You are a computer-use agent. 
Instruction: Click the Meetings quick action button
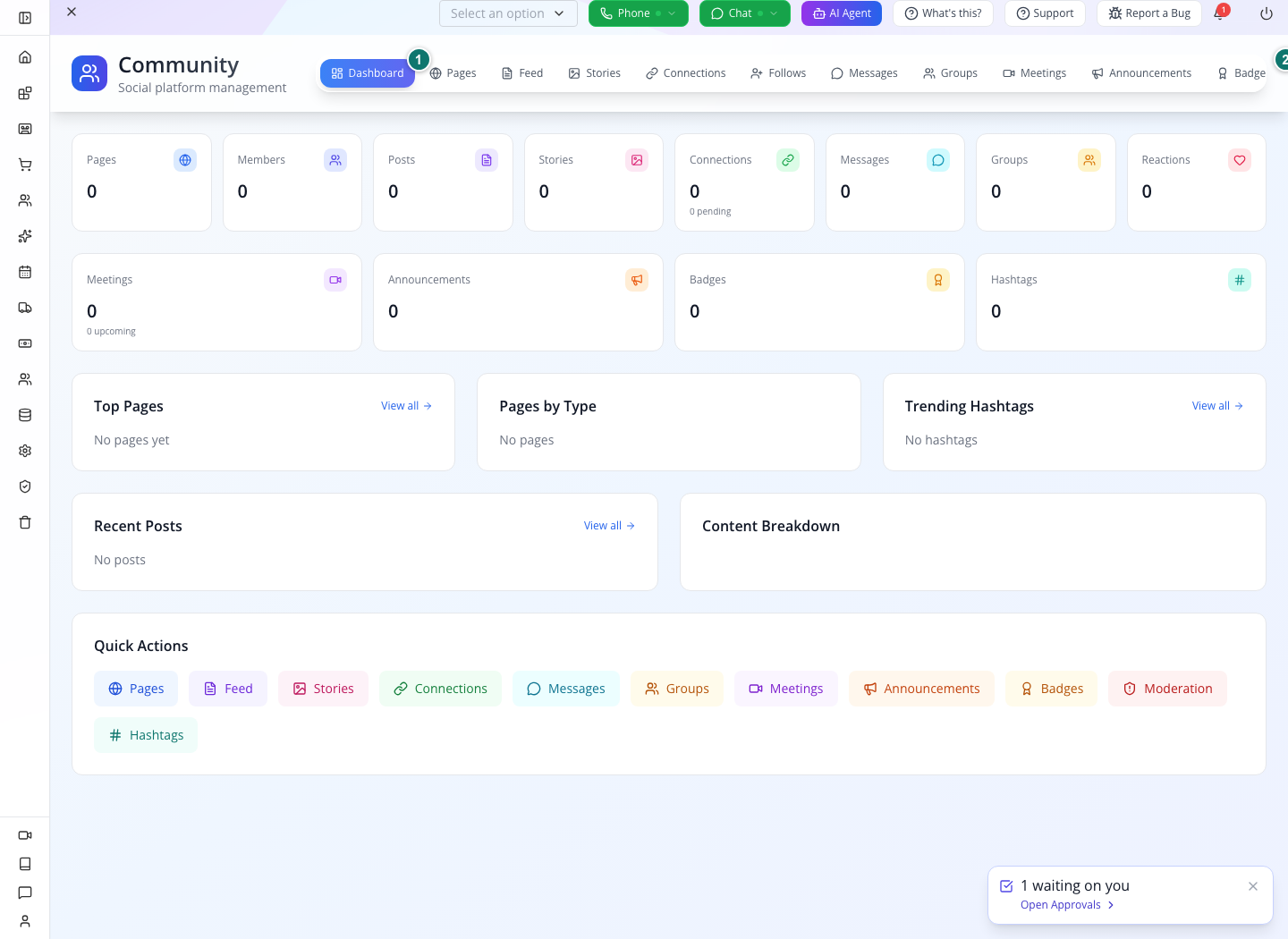(786, 689)
